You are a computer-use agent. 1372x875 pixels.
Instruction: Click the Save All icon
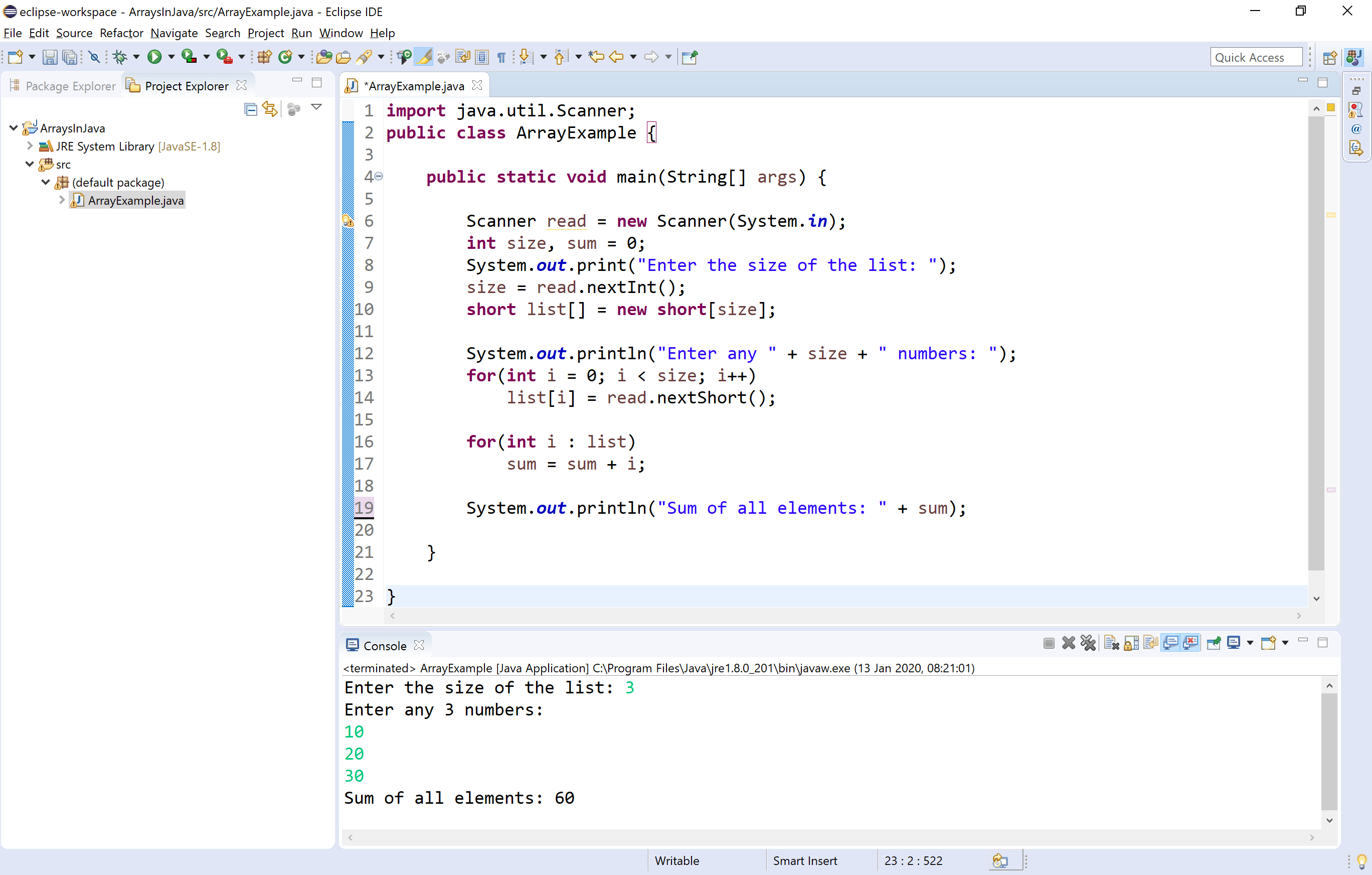tap(70, 56)
